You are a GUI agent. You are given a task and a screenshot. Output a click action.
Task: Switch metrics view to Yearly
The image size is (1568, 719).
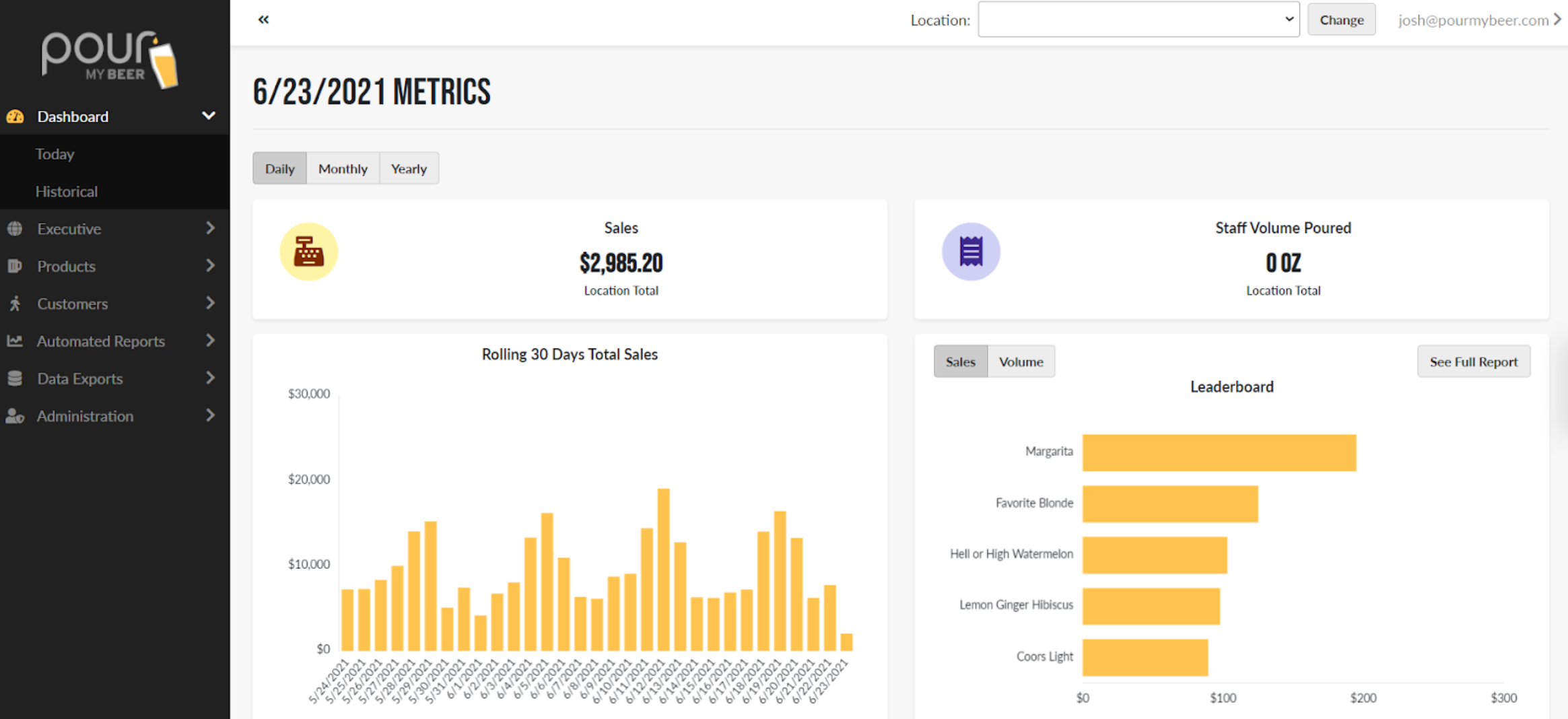(x=409, y=168)
